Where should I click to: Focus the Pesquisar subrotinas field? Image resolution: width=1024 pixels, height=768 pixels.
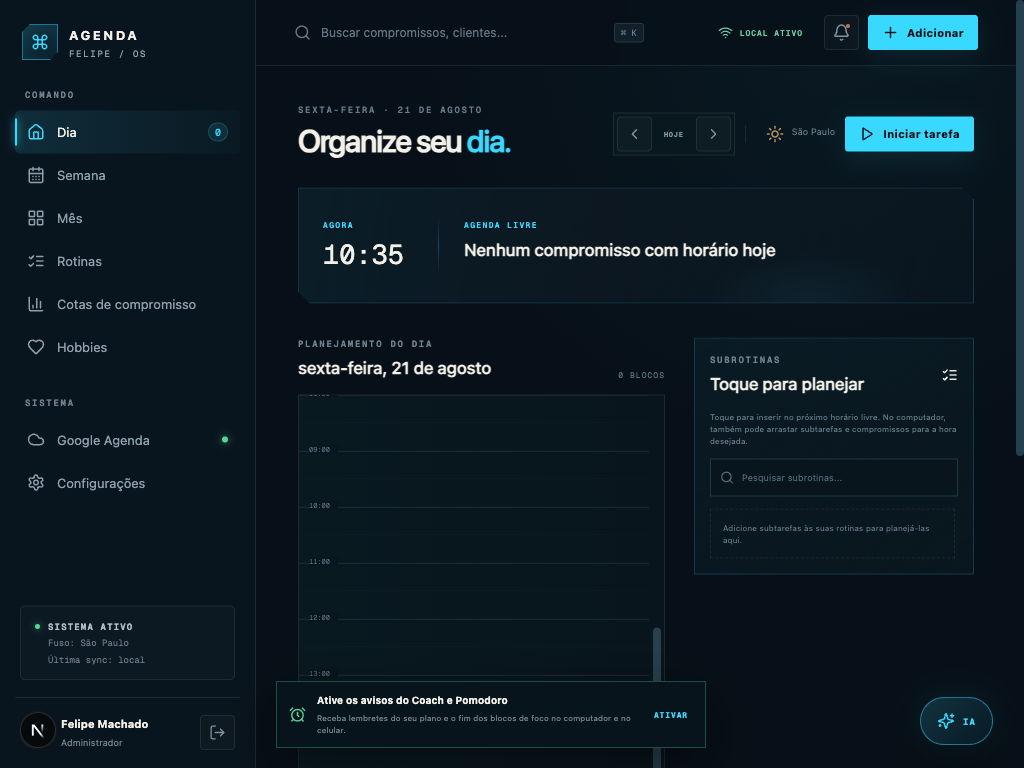pos(833,477)
